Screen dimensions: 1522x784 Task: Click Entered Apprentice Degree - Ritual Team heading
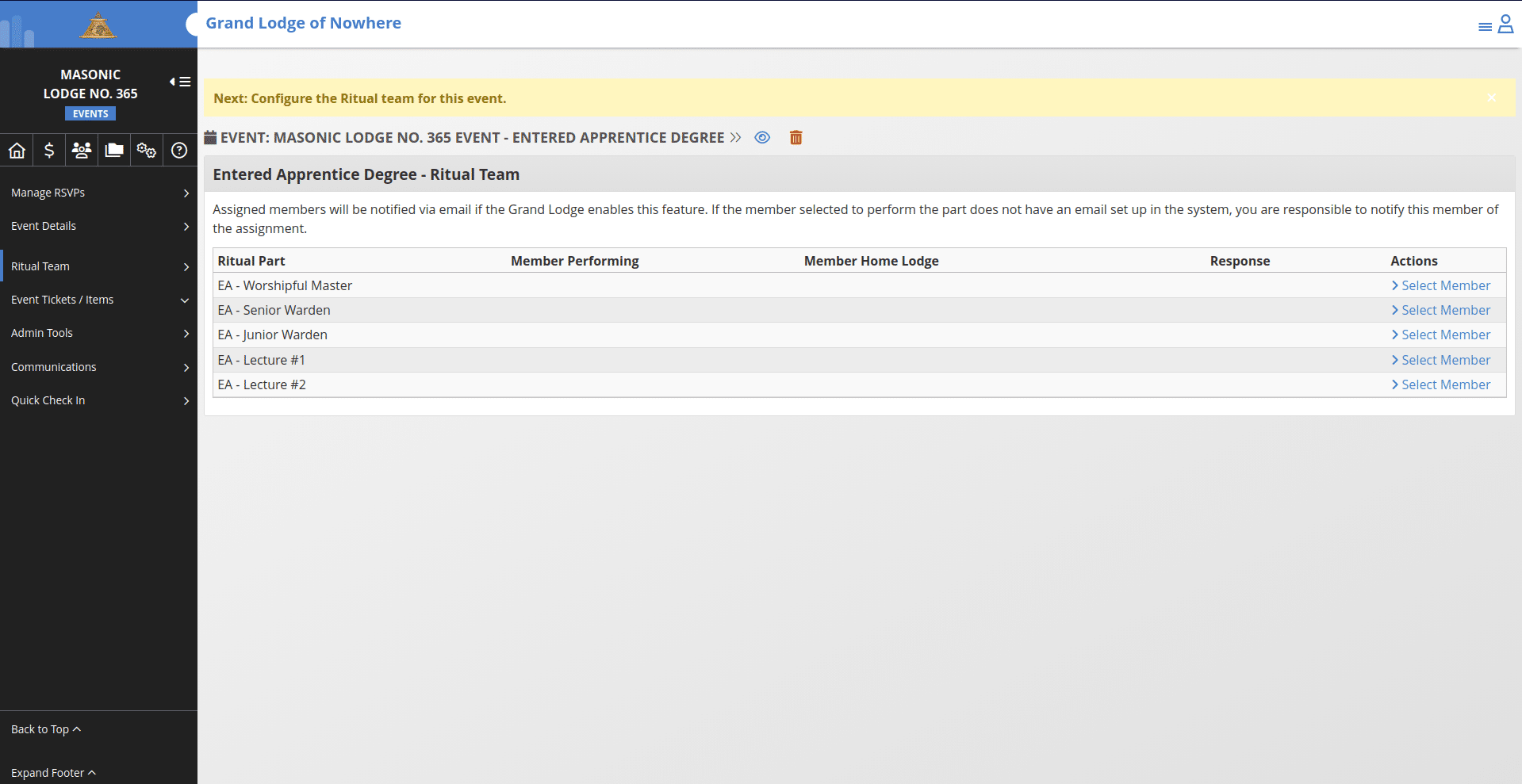(366, 174)
